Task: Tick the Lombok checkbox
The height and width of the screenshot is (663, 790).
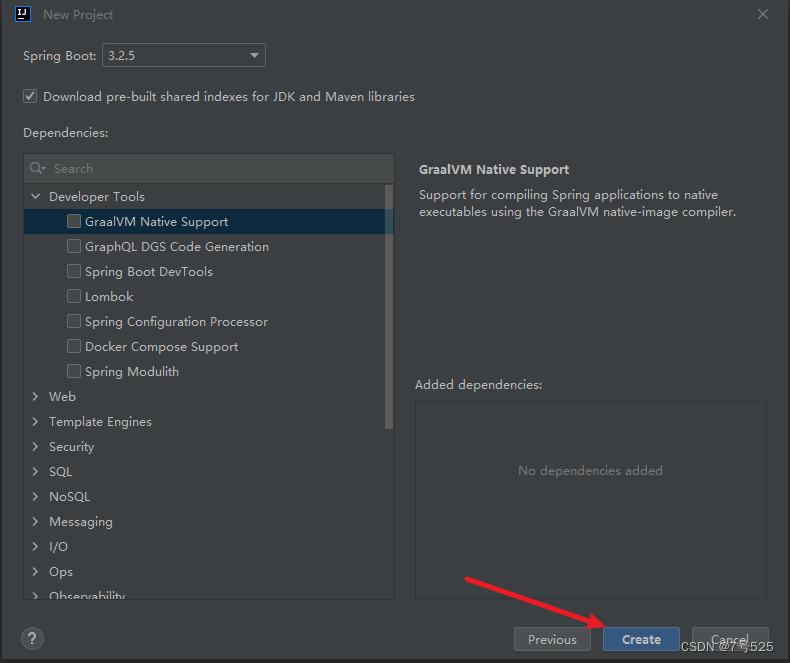Action: (x=74, y=296)
